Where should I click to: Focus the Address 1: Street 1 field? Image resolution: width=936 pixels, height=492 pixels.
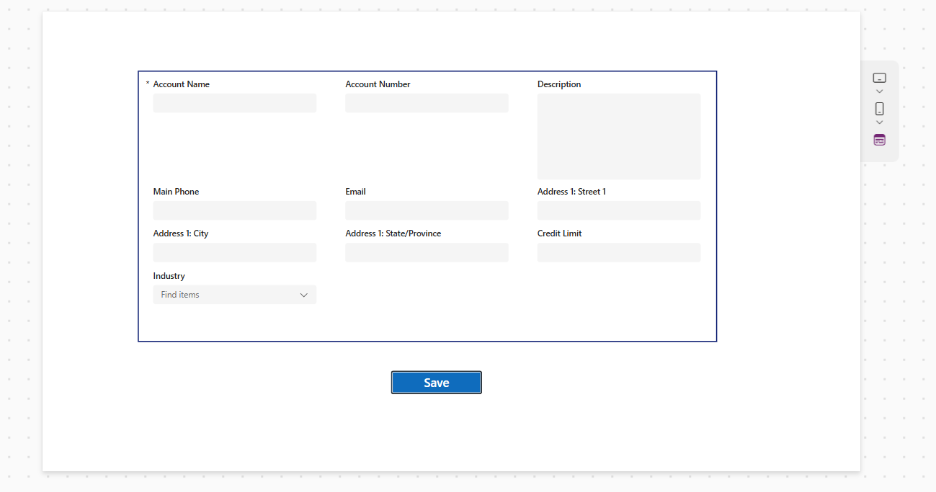(618, 211)
